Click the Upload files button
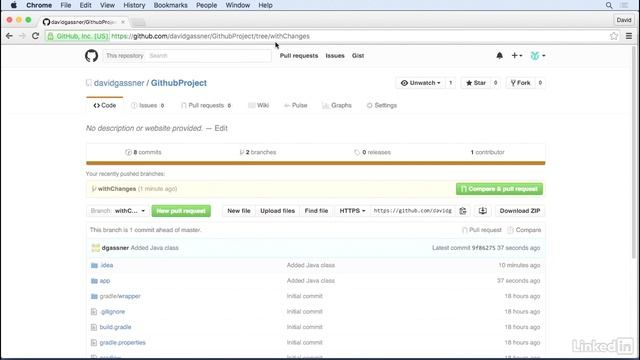The width and height of the screenshot is (640, 360). (x=278, y=211)
